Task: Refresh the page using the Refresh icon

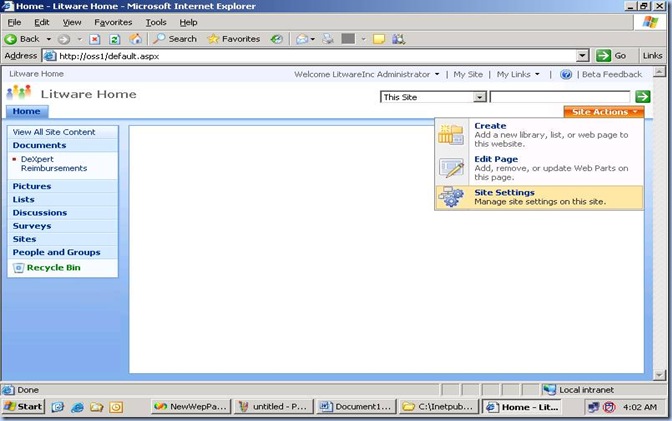Action: pos(114,39)
